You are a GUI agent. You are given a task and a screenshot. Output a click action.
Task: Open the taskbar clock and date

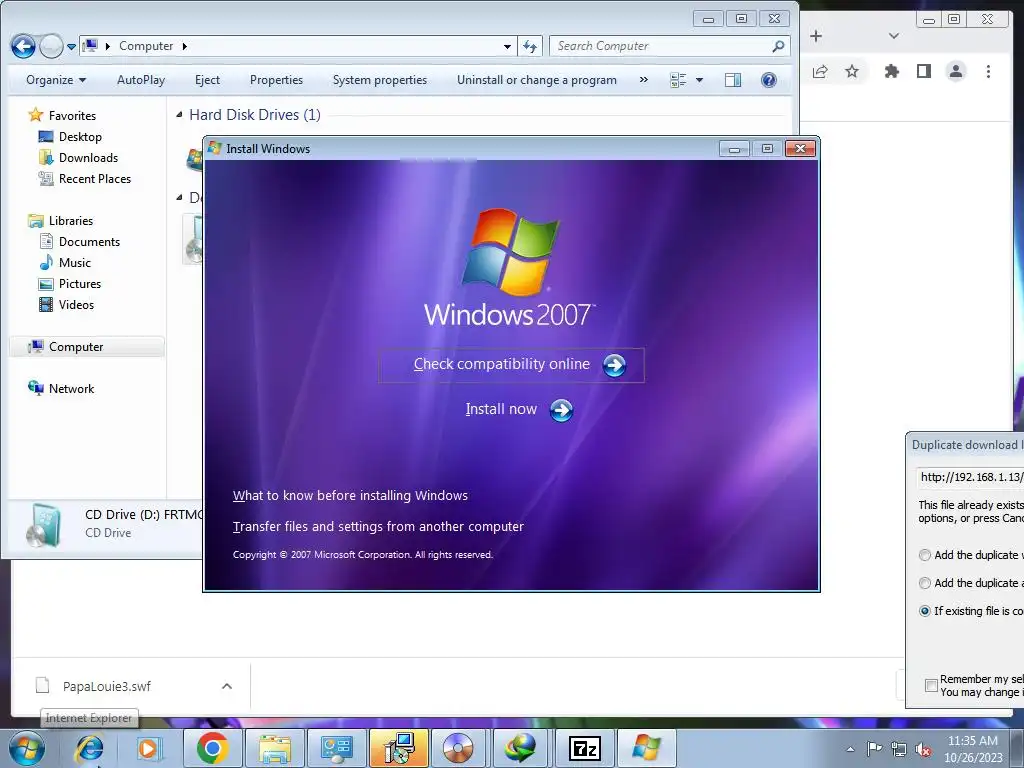pos(973,749)
